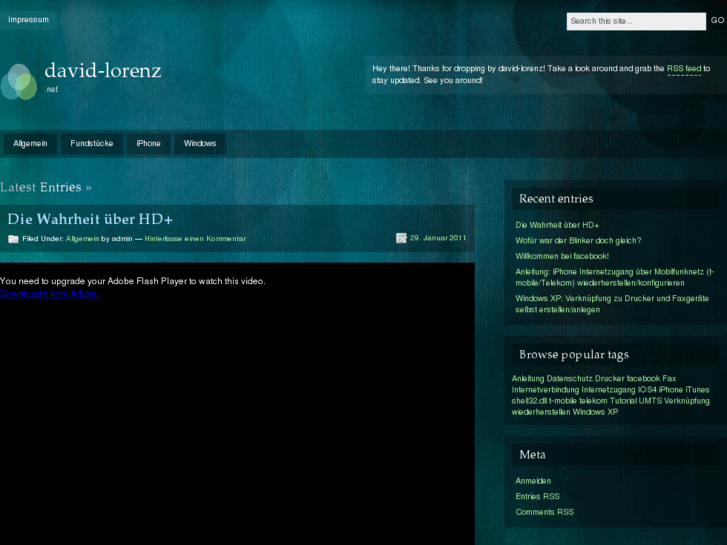Click the Anmelden link under Meta
The width and height of the screenshot is (727, 545).
tap(533, 481)
